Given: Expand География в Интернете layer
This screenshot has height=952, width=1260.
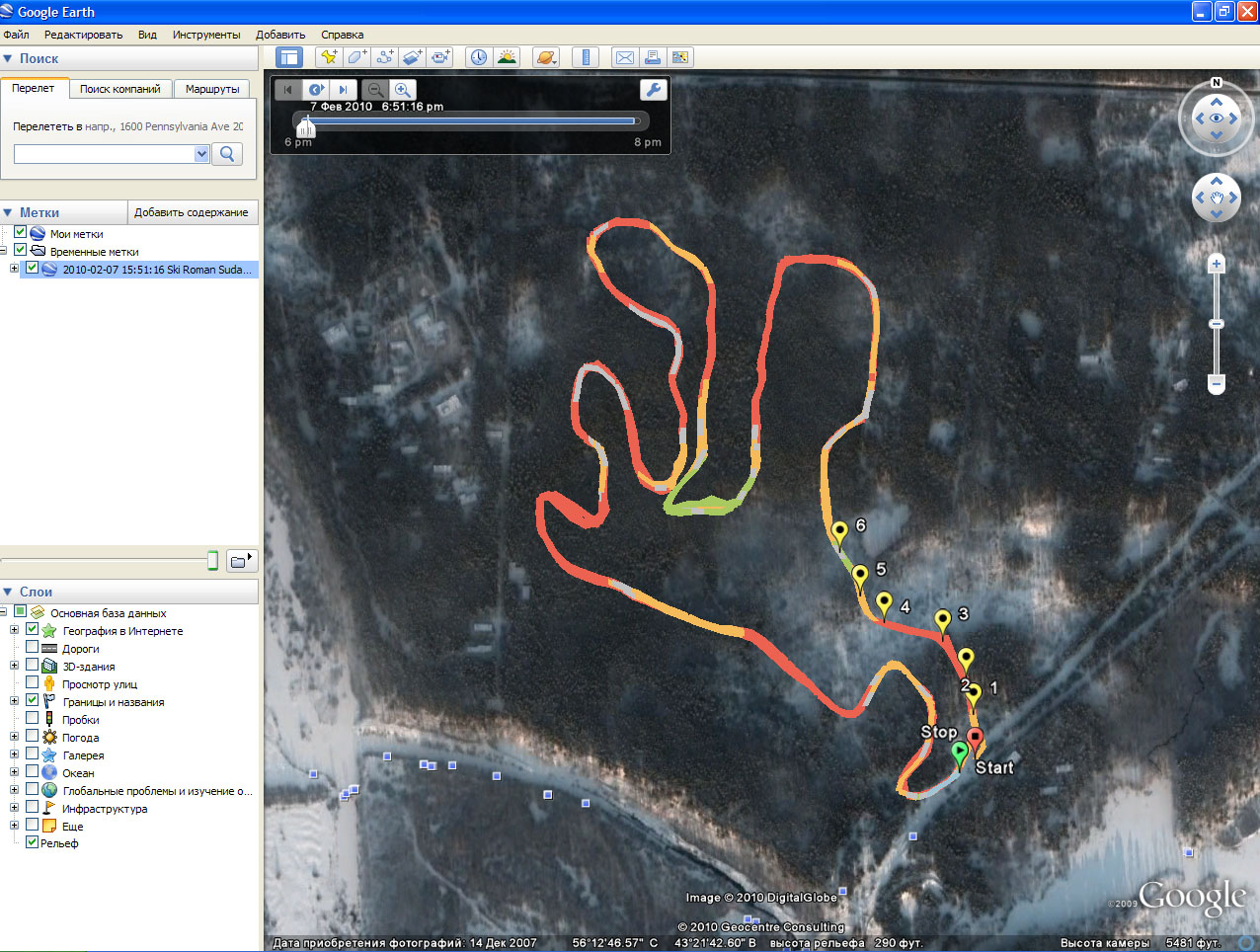Looking at the screenshot, I should (x=14, y=630).
